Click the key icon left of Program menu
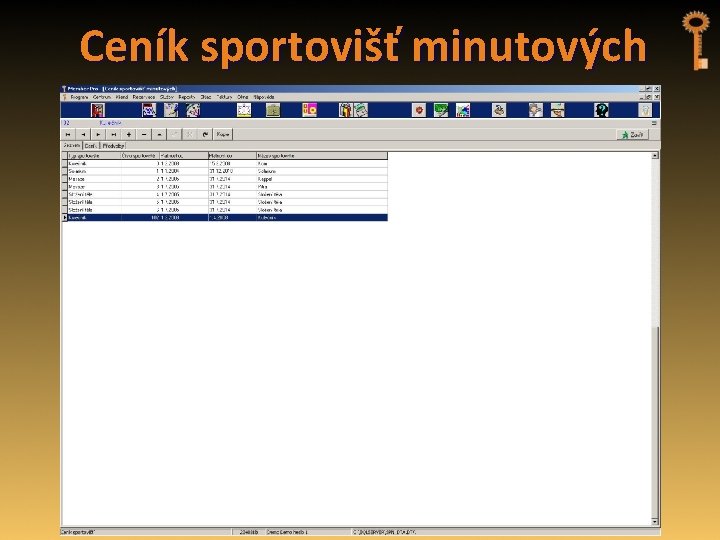 tap(65, 97)
